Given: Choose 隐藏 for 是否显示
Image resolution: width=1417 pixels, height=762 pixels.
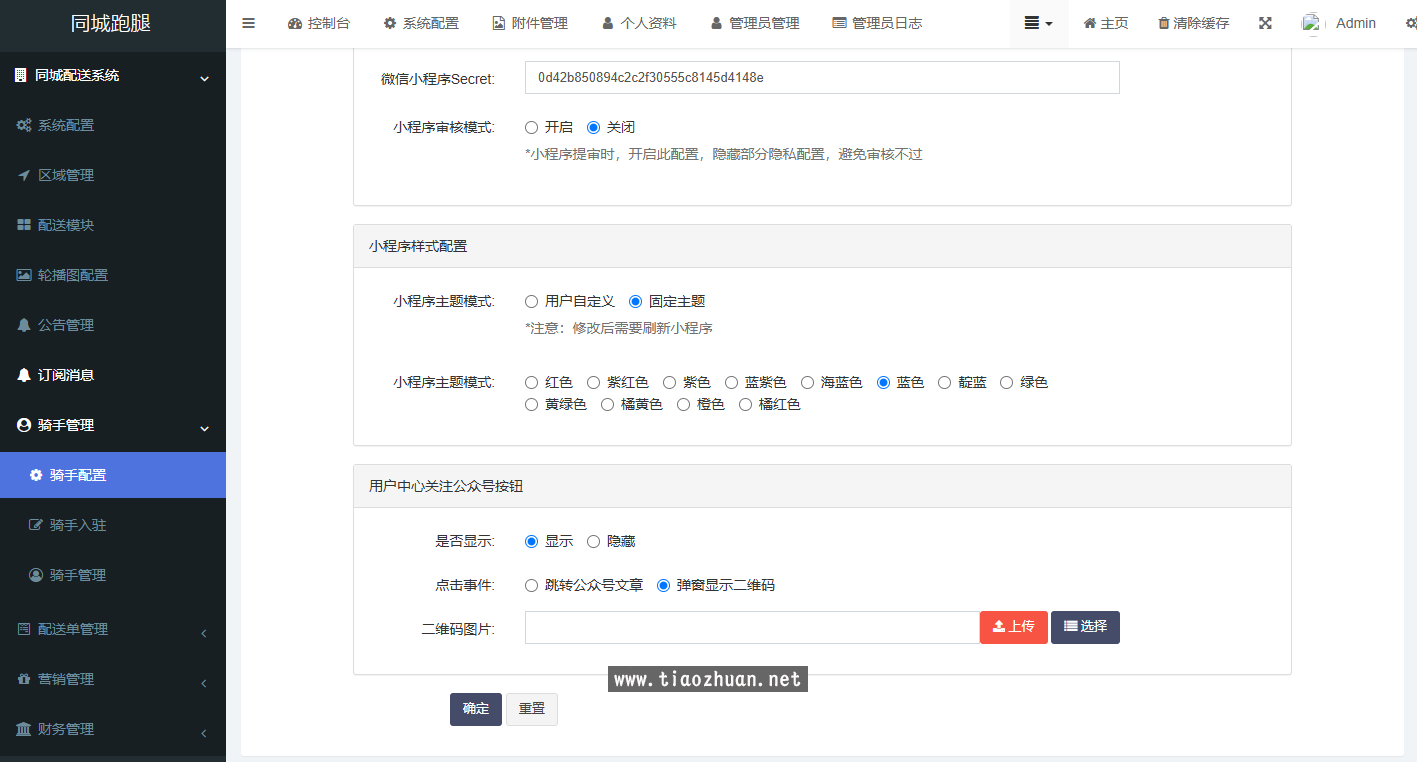Looking at the screenshot, I should 594,542.
